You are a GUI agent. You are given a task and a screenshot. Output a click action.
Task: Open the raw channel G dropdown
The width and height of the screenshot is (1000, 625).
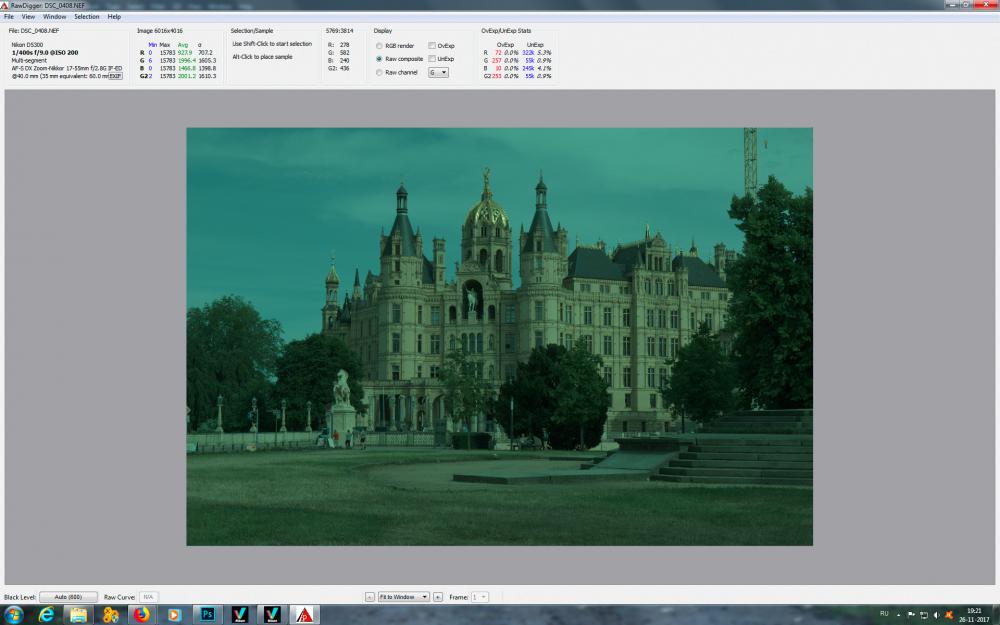click(x=438, y=73)
